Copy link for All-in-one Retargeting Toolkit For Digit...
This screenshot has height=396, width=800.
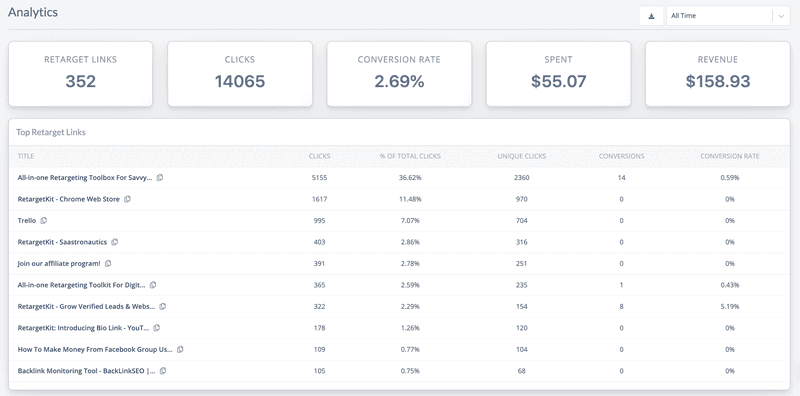click(153, 285)
